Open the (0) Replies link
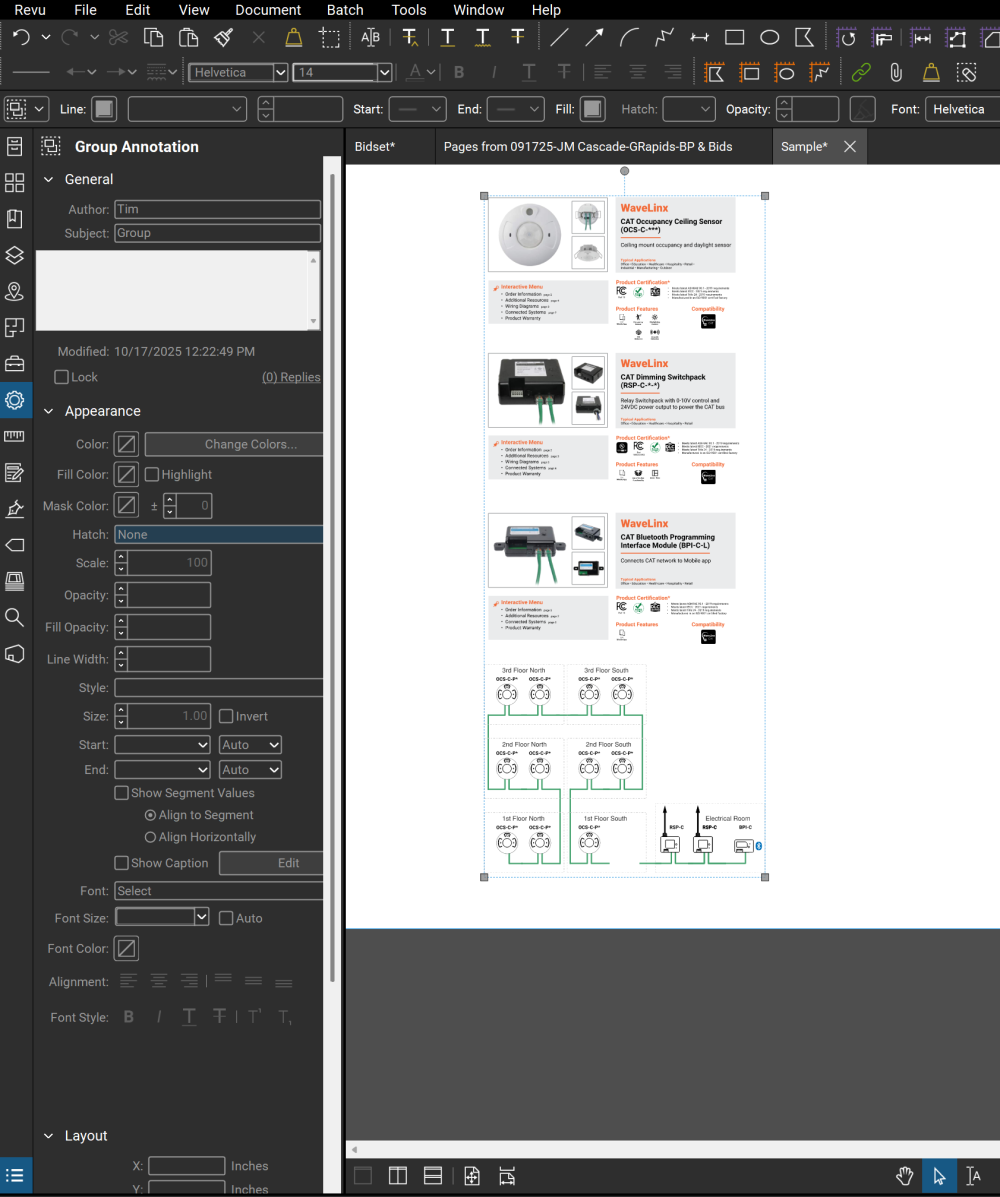This screenshot has height=1197, width=1000. [291, 377]
